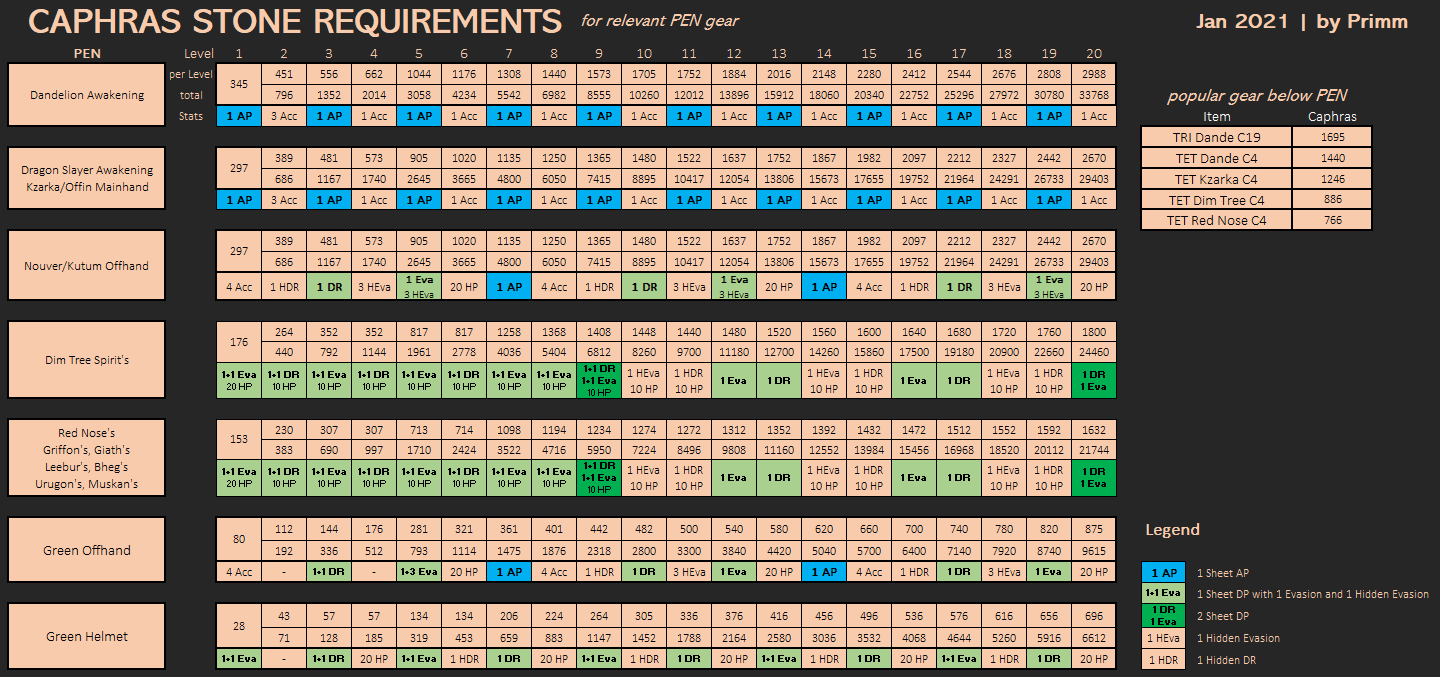
Task: Click the 'popular gear below PEN' heading
Action: point(1256,96)
